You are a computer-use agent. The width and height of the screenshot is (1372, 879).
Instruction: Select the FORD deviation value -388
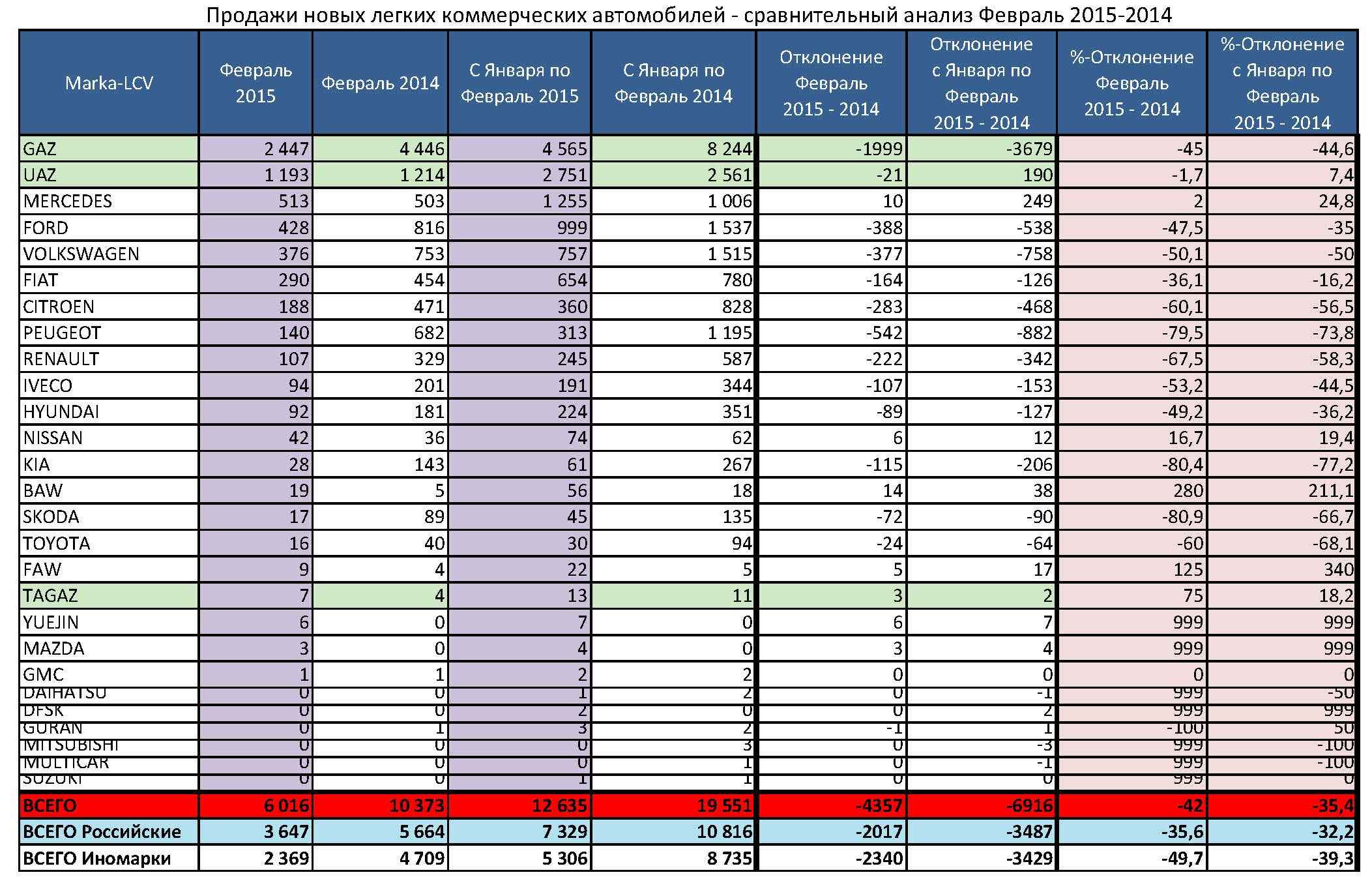[831, 228]
